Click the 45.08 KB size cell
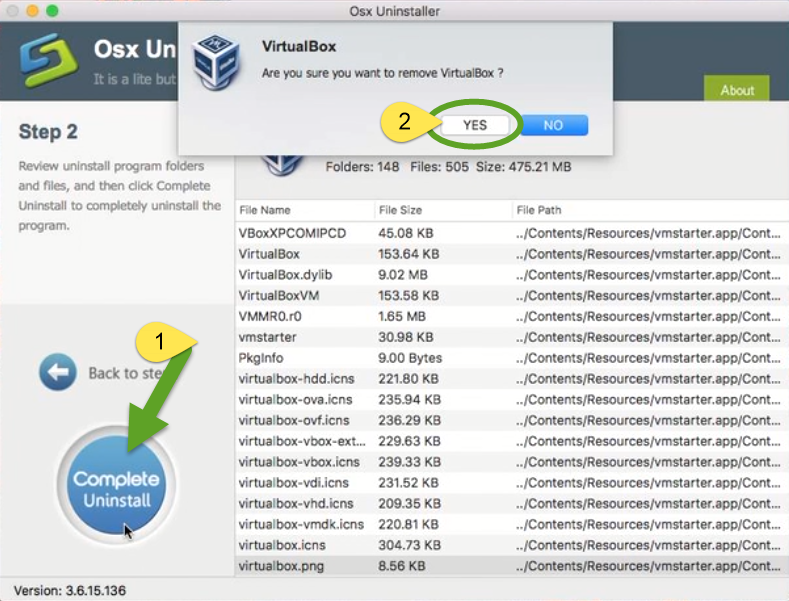The width and height of the screenshot is (789, 601). click(406, 233)
